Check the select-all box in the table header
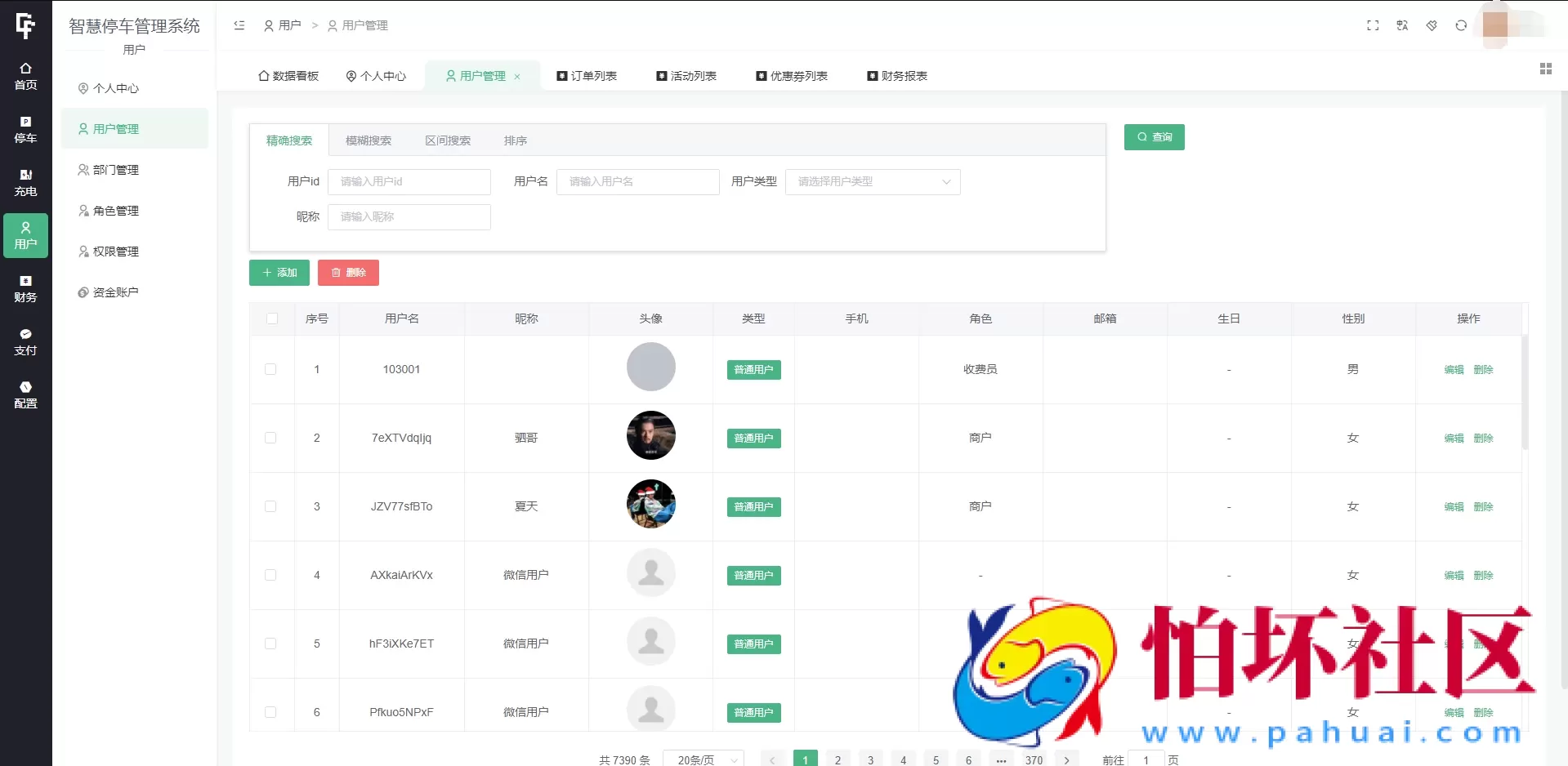Viewport: 1568px width, 766px height. point(271,318)
